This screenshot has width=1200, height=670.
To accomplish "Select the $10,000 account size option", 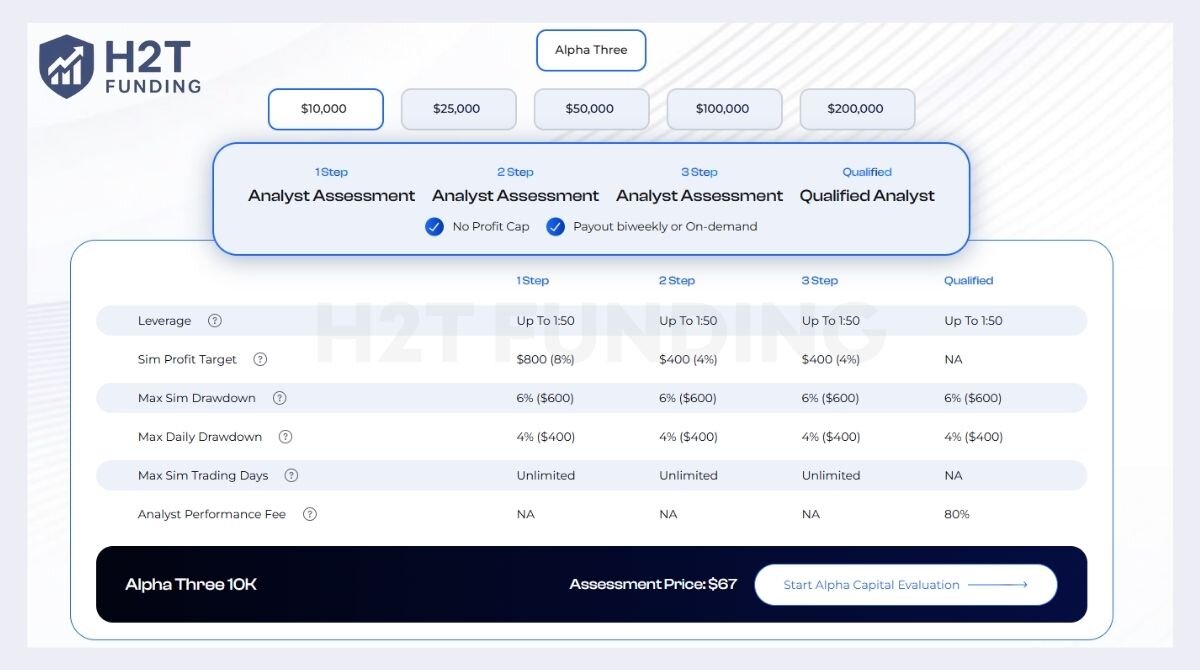I will [325, 109].
